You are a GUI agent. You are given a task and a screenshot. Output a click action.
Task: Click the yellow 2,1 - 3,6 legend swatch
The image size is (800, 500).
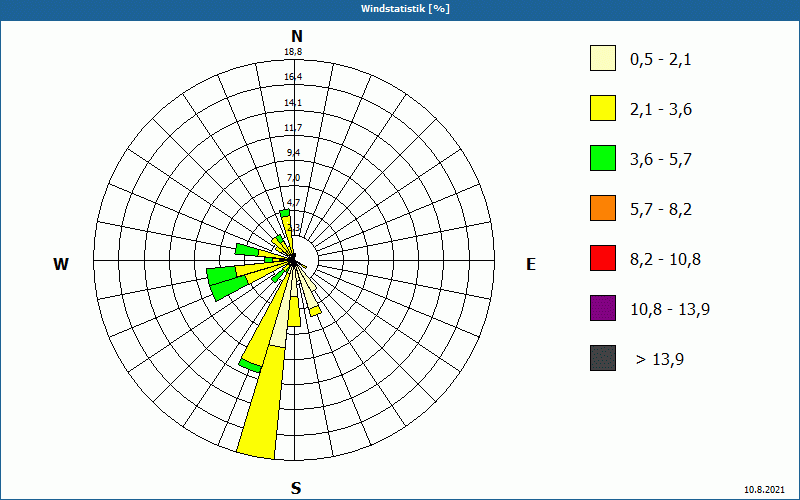603,108
